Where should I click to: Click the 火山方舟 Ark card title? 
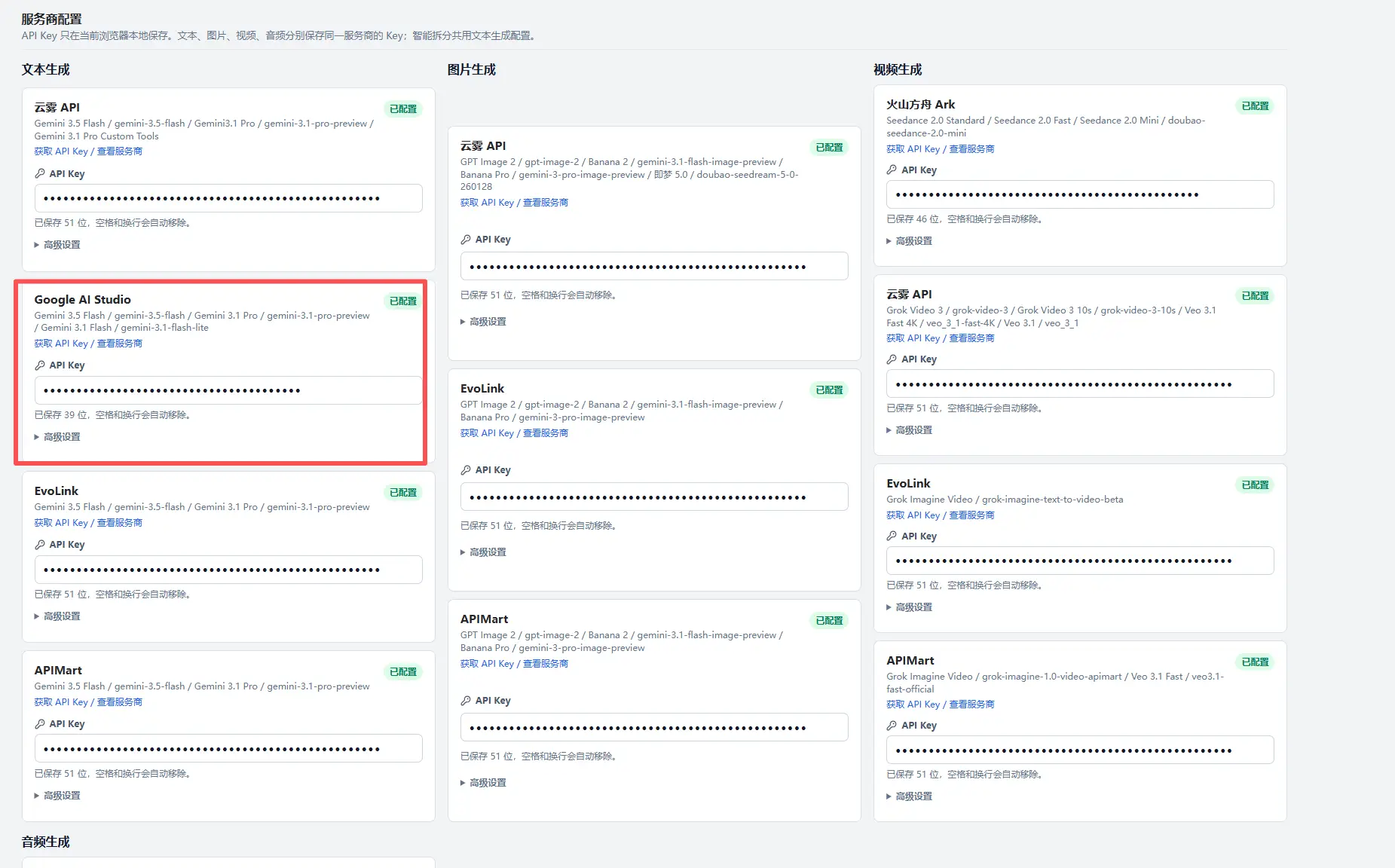[920, 104]
